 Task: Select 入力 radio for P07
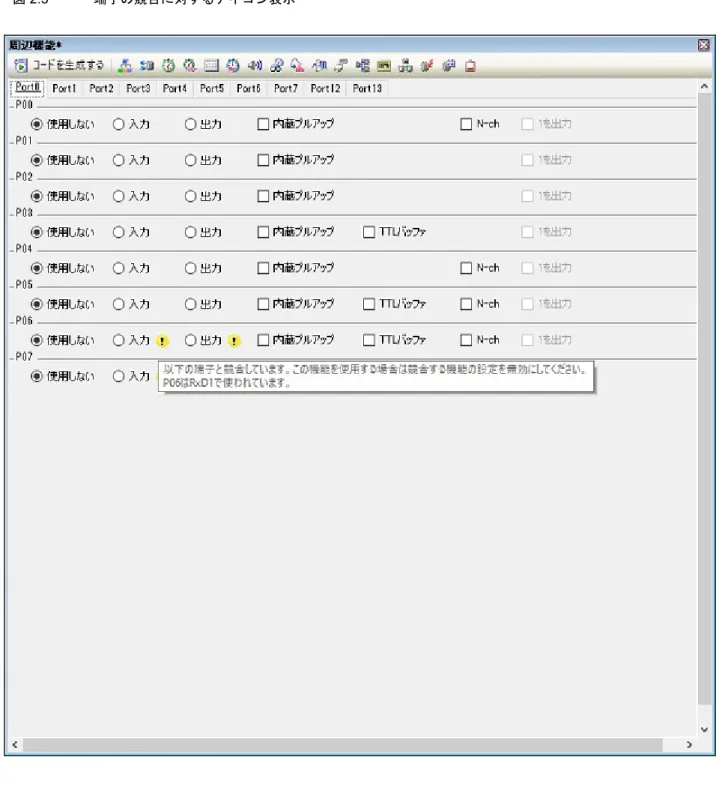click(x=131, y=376)
